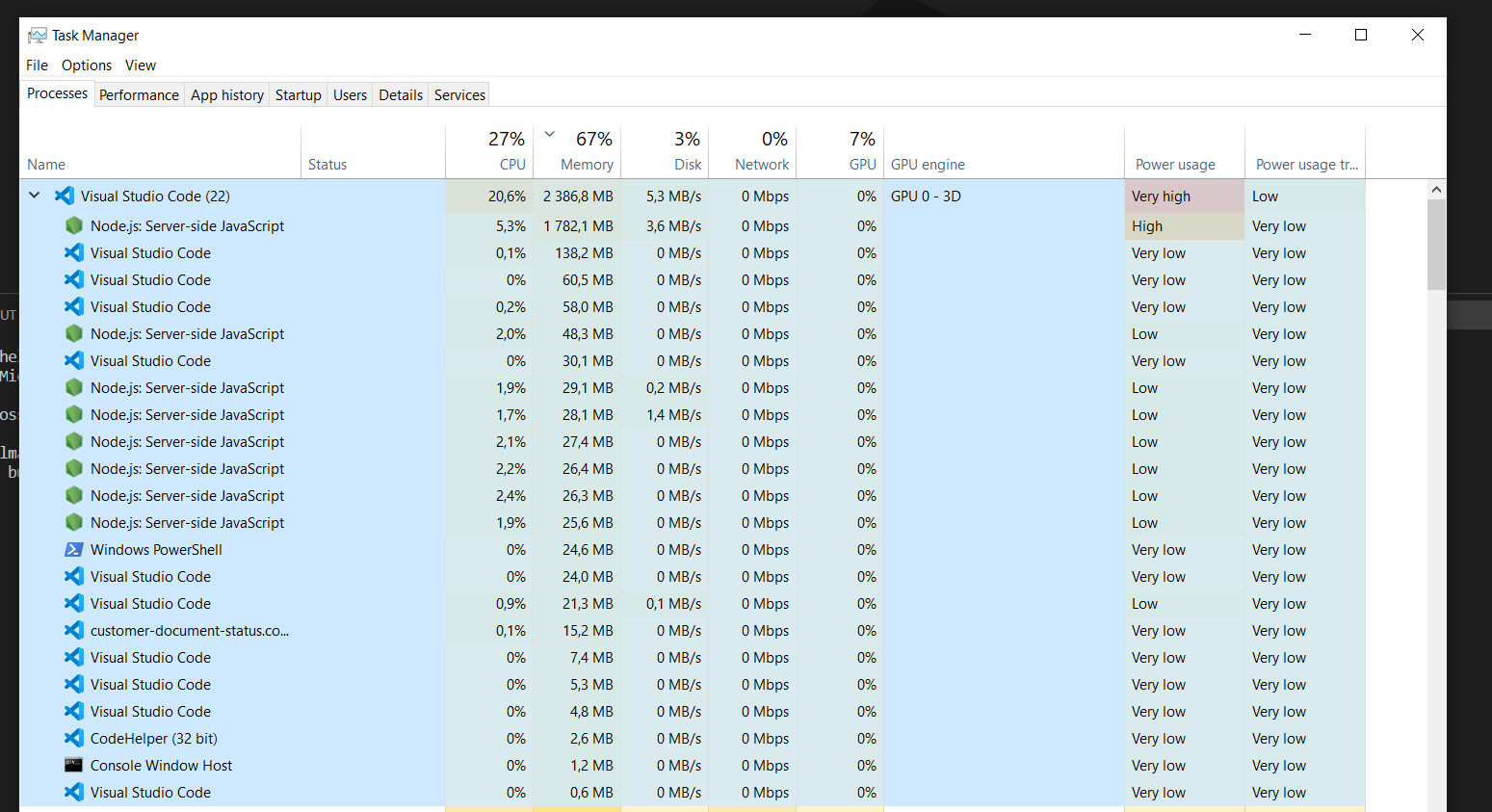Click the Console Window Host icon
Viewport: 1492px width, 812px height.
click(x=74, y=765)
